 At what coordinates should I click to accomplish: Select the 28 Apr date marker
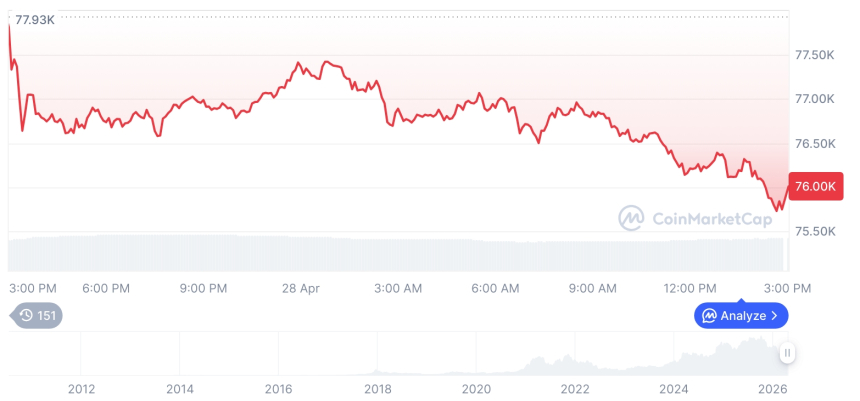(300, 288)
